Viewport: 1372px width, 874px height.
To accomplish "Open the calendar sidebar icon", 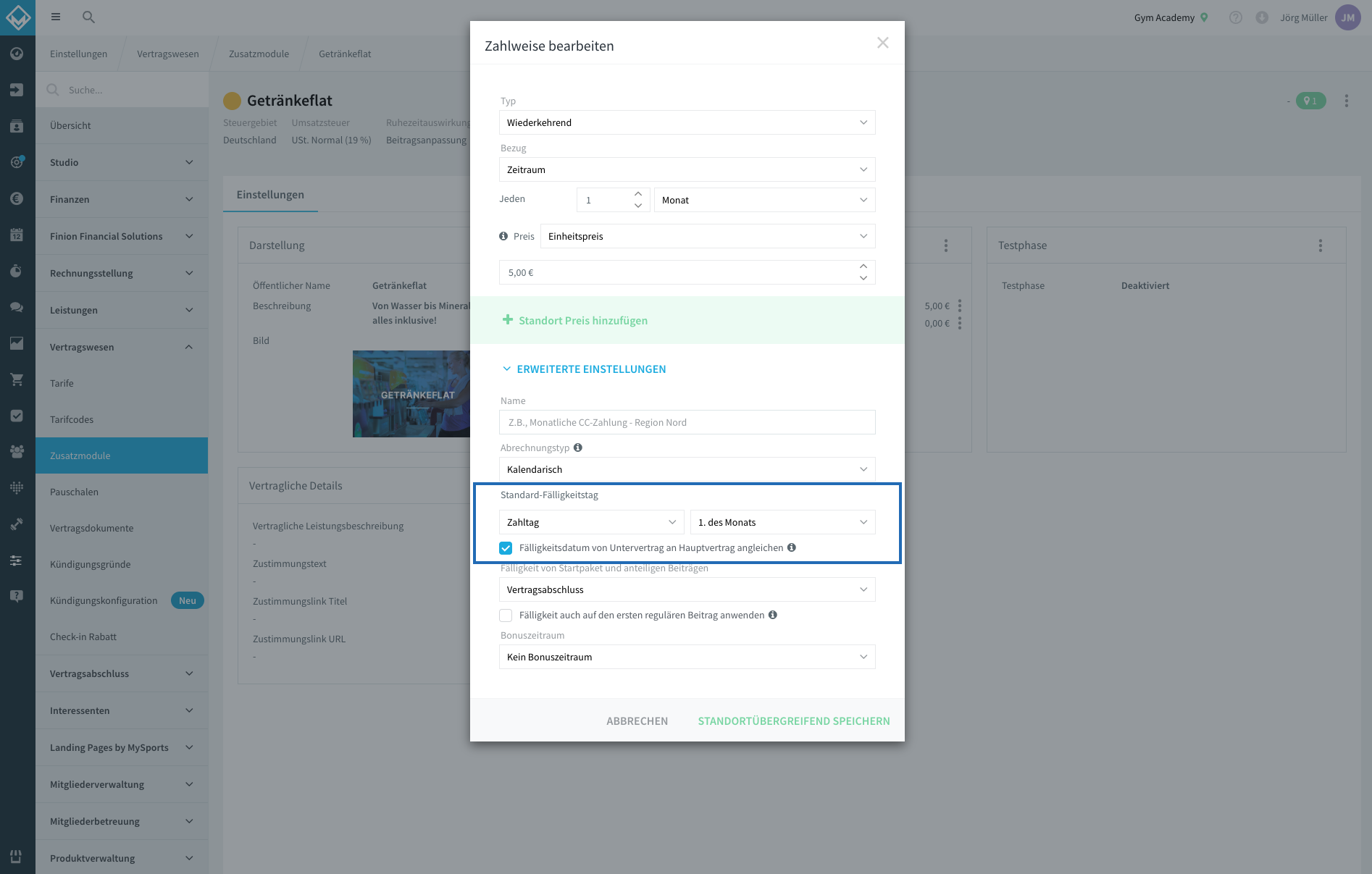I will click(17, 235).
